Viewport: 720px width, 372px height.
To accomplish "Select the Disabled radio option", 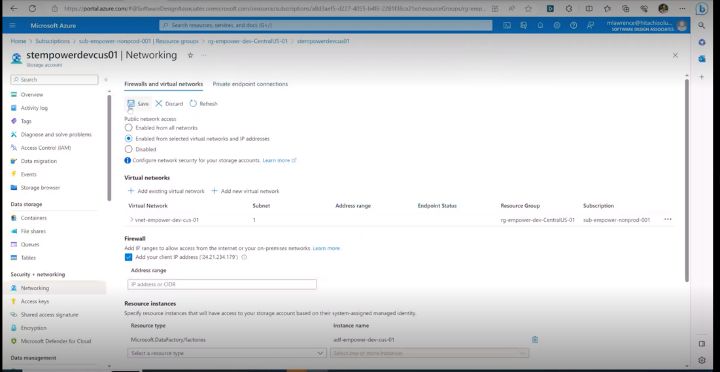I will point(129,149).
